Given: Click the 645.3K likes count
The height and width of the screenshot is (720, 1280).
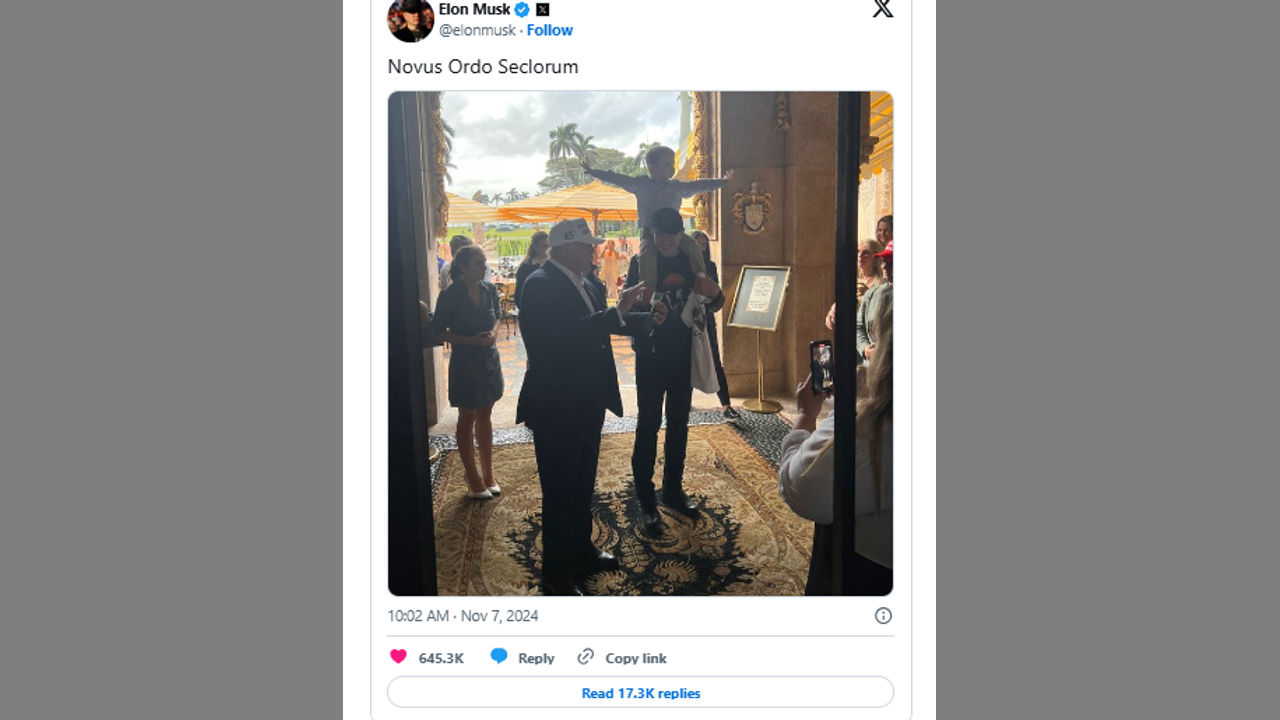Looking at the screenshot, I should pyautogui.click(x=441, y=658).
